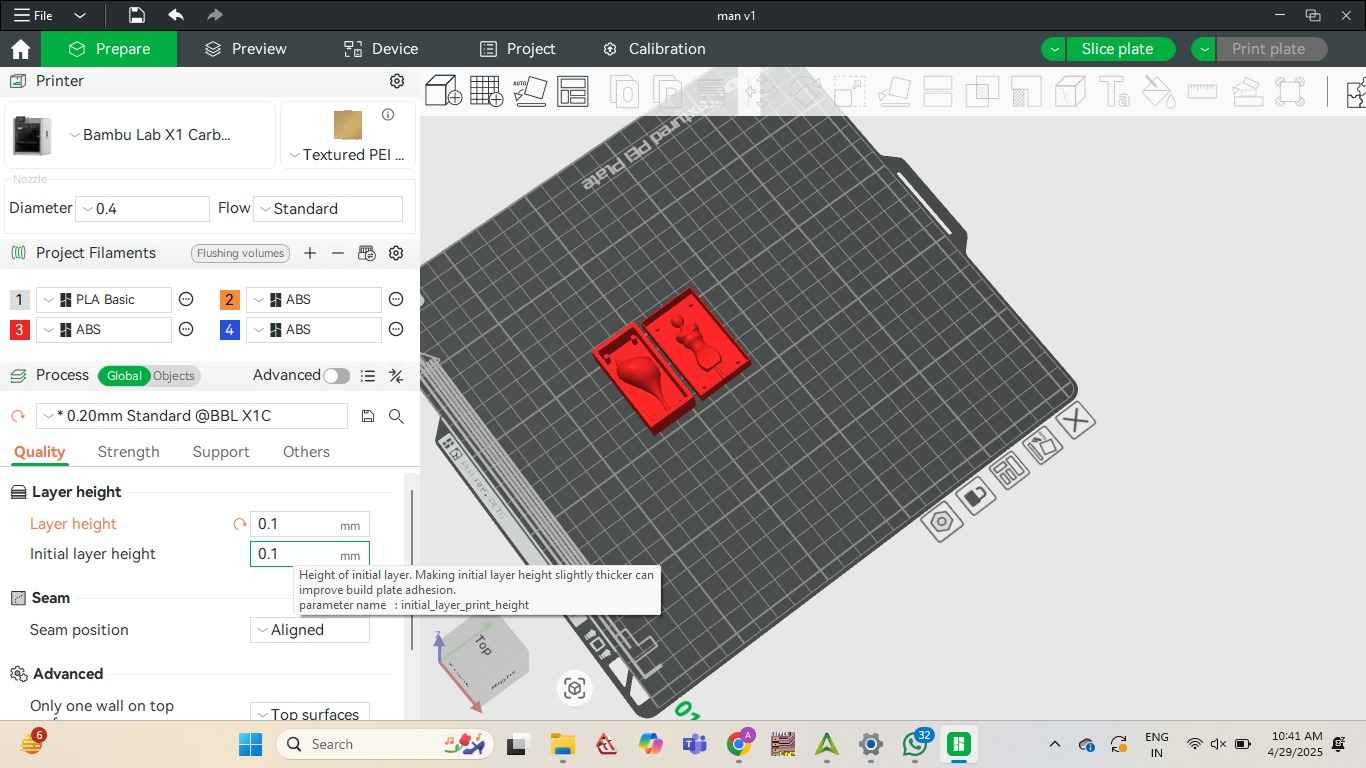Open the Strength settings tab

click(128, 452)
